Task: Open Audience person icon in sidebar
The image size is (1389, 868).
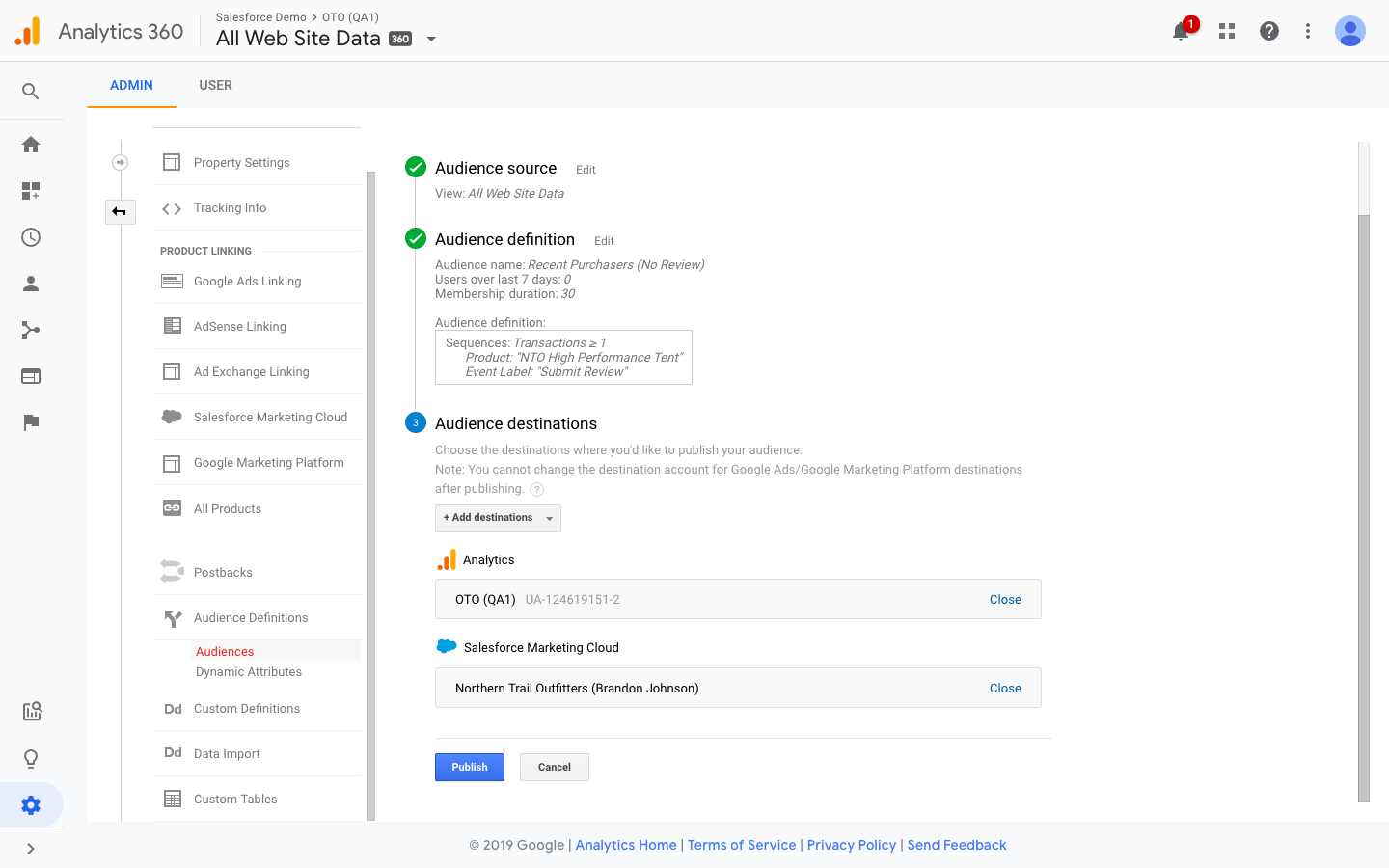Action: (31, 284)
